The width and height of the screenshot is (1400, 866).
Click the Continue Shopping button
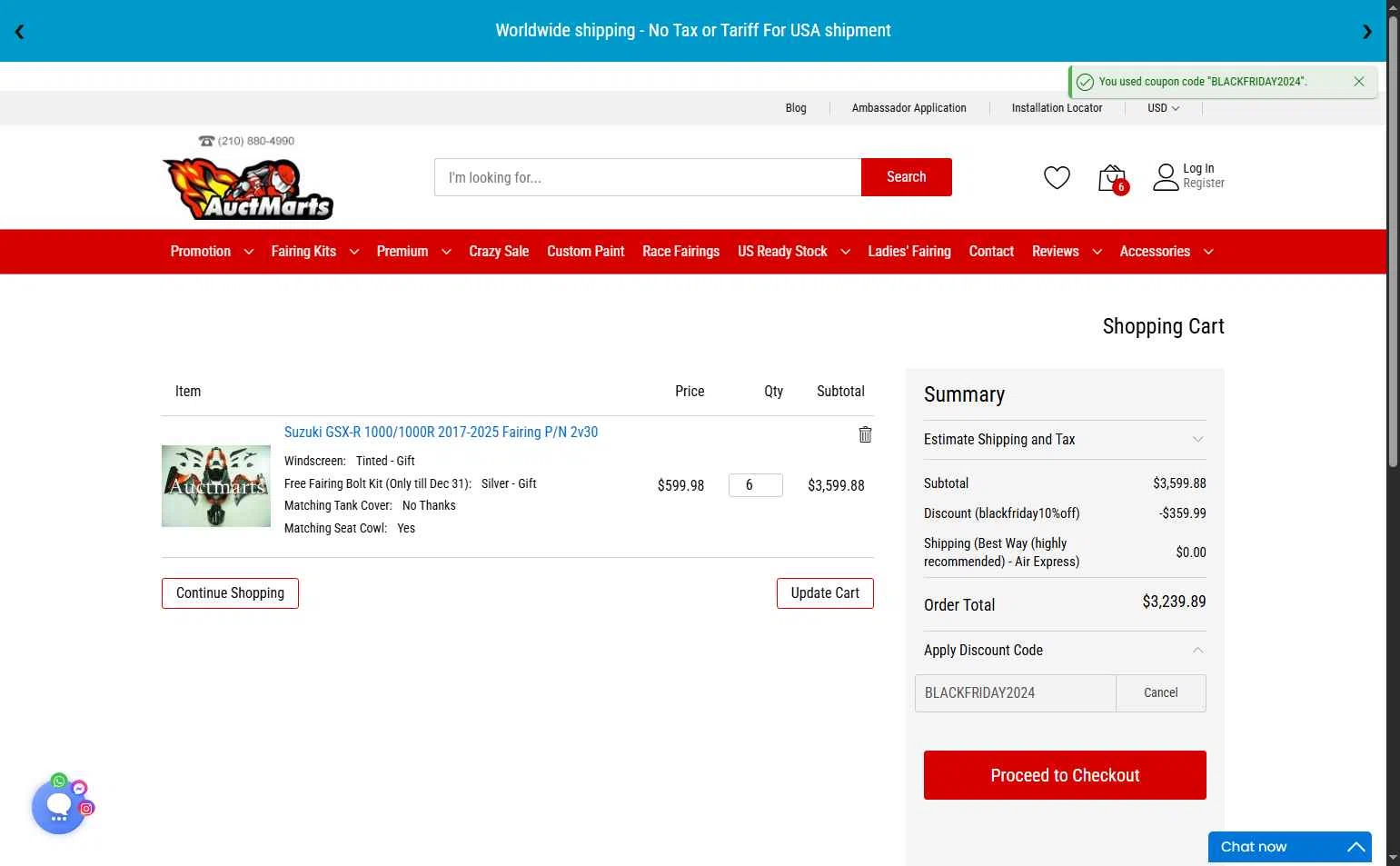(230, 593)
